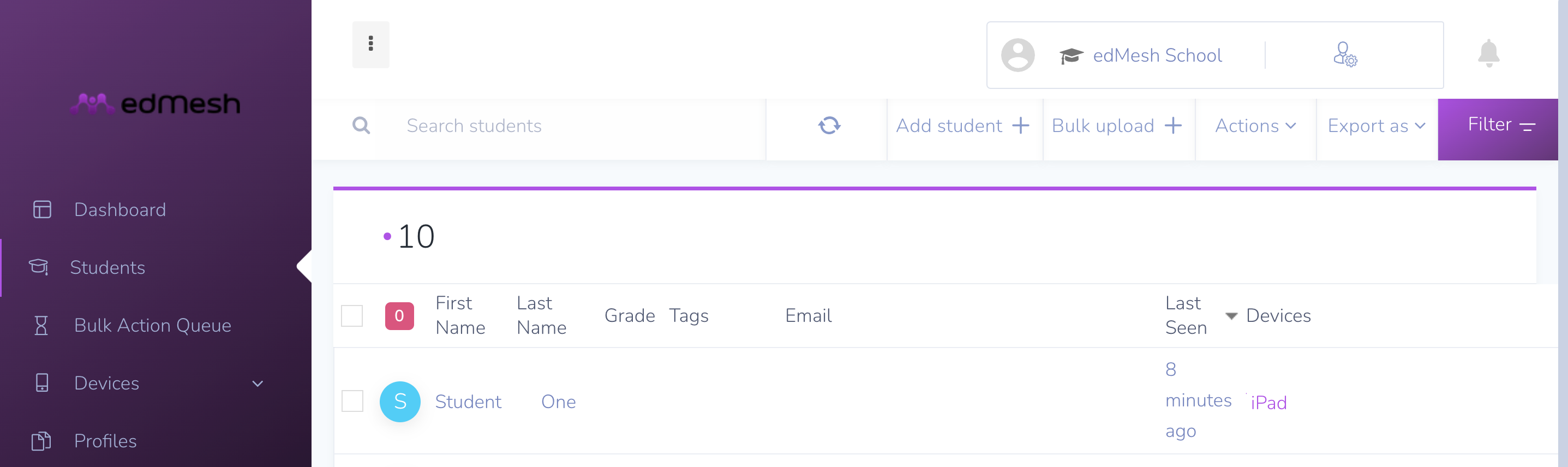Click the profile avatar icon
Viewport: 1568px width, 467px height.
click(1018, 55)
